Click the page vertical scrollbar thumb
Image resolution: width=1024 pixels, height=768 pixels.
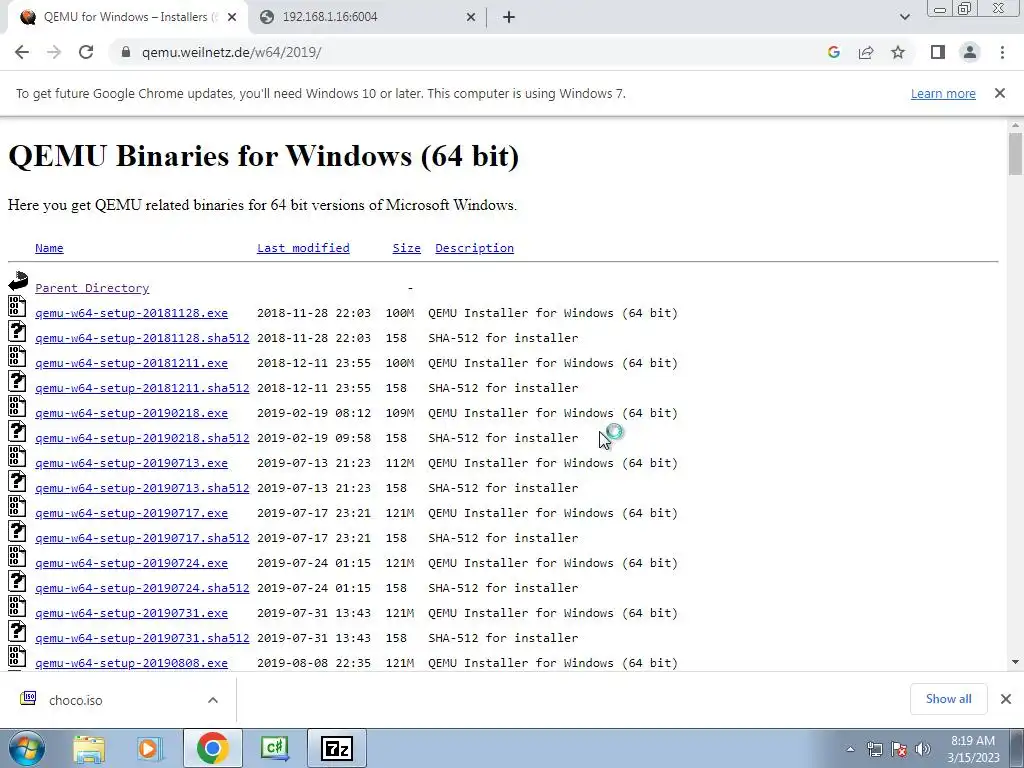click(x=1015, y=153)
